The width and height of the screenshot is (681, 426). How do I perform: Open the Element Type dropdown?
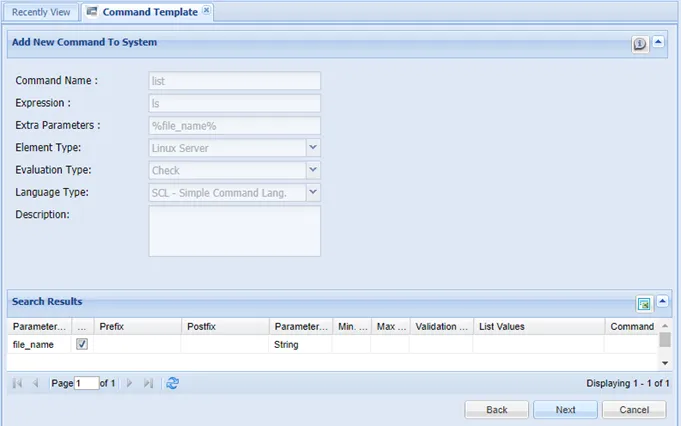tap(312, 148)
